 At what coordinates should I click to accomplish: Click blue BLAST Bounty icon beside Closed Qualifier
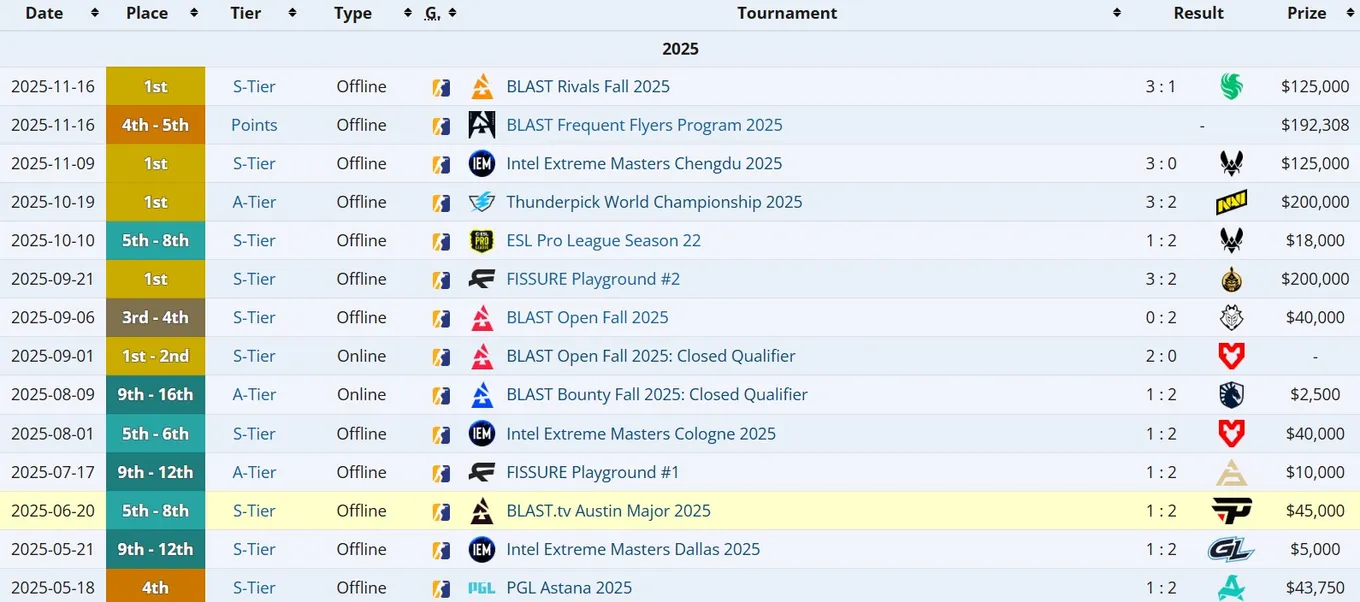pos(482,394)
